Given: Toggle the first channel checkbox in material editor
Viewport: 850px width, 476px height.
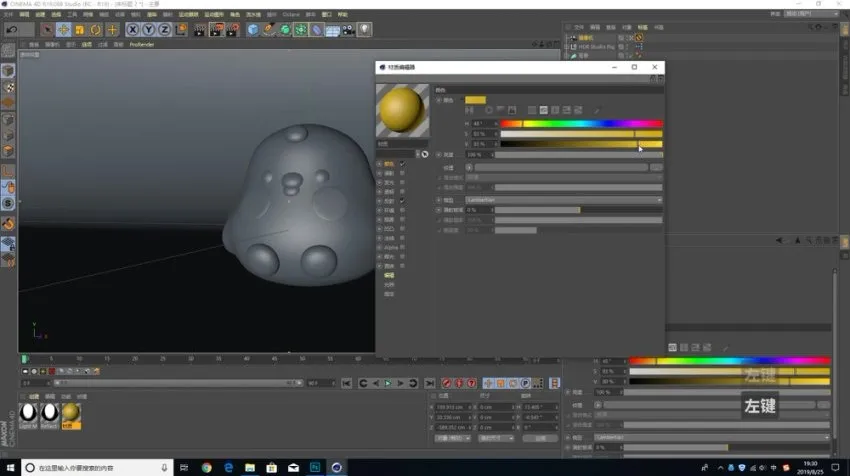Looking at the screenshot, I should coord(402,163).
